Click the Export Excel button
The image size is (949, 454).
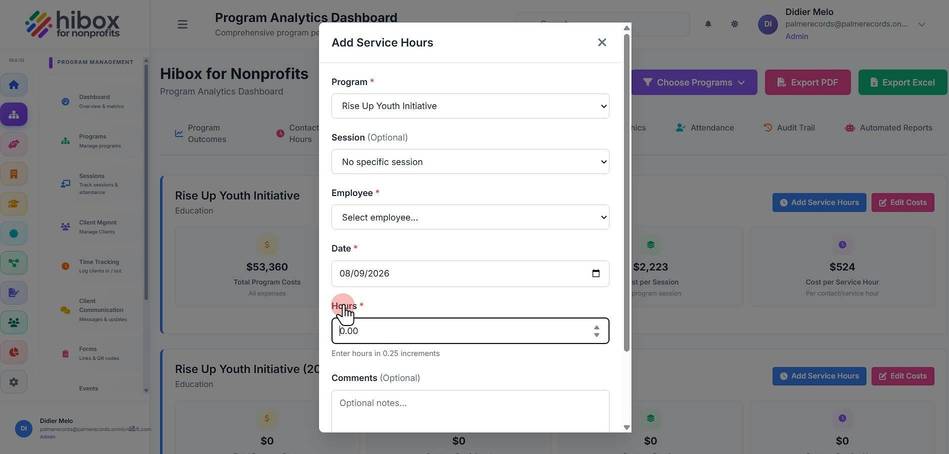click(x=902, y=82)
